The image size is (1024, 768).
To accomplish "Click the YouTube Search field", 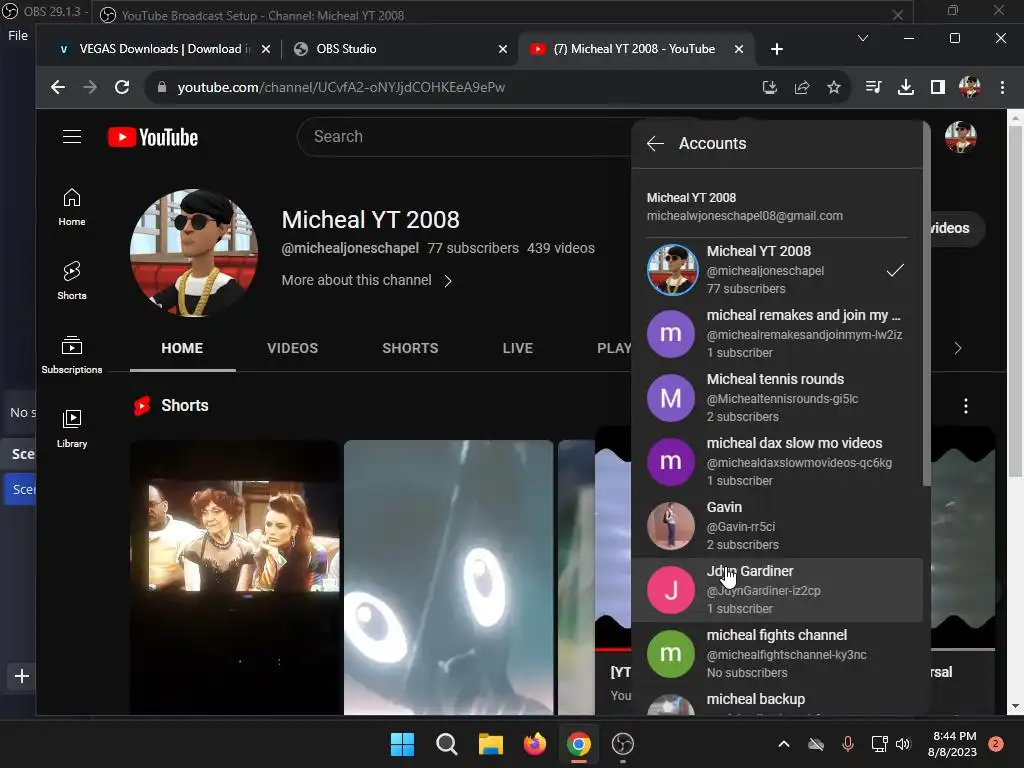I will click(x=464, y=136).
